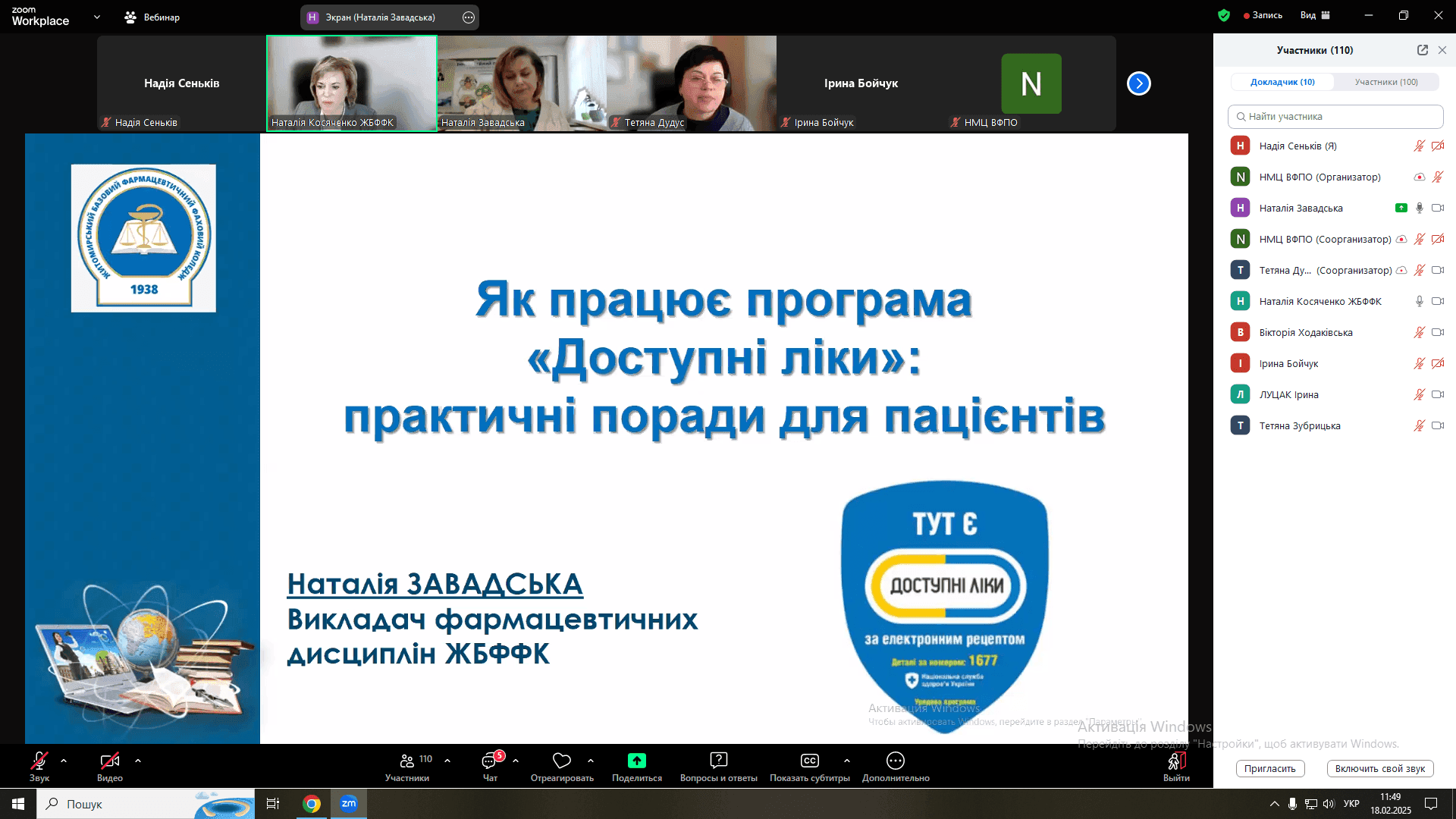1456x819 pixels.
Task: Open the Вопросы и ответы Q&A panel
Action: (x=719, y=766)
